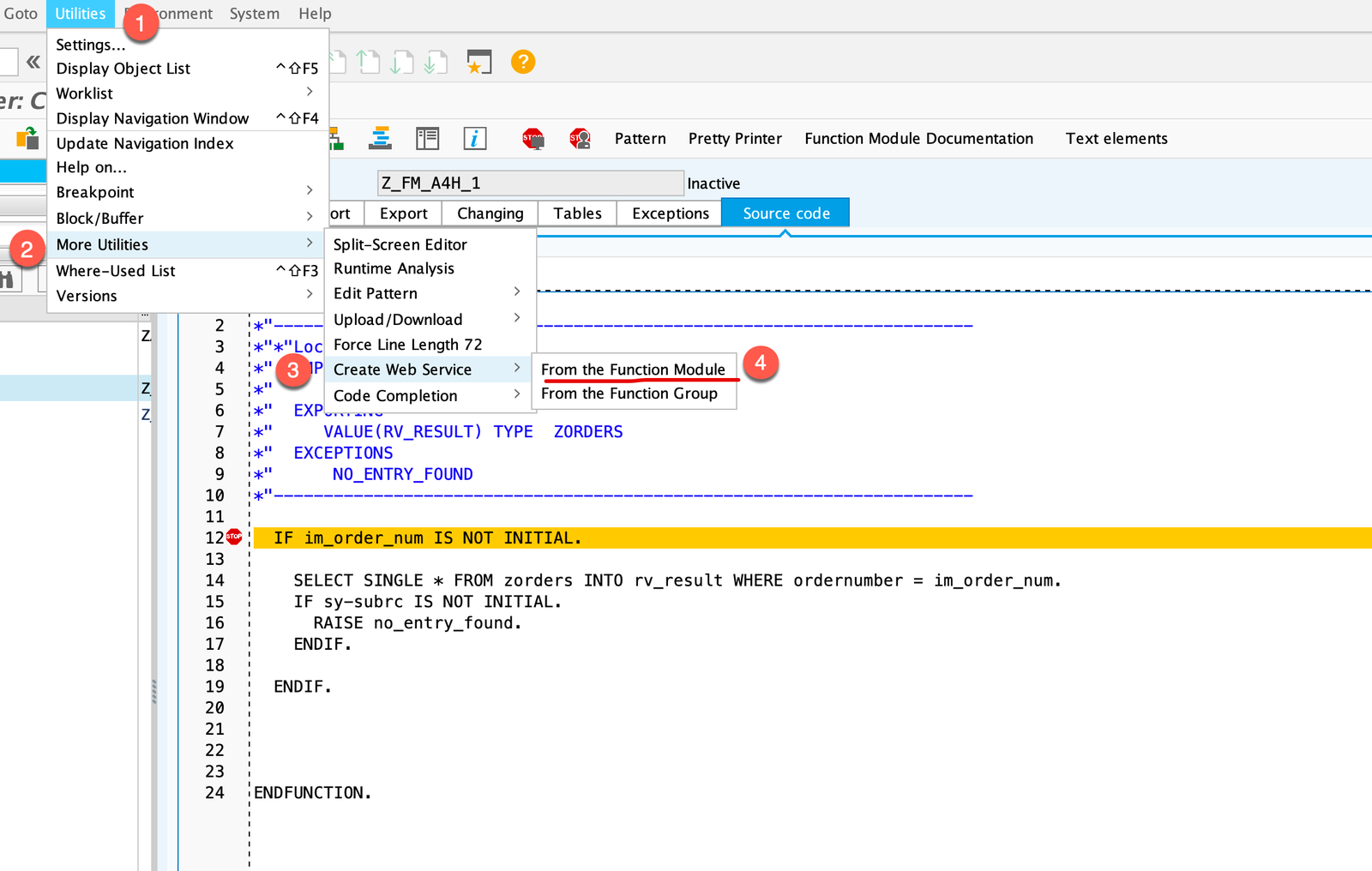Open the System menu

coord(254,13)
